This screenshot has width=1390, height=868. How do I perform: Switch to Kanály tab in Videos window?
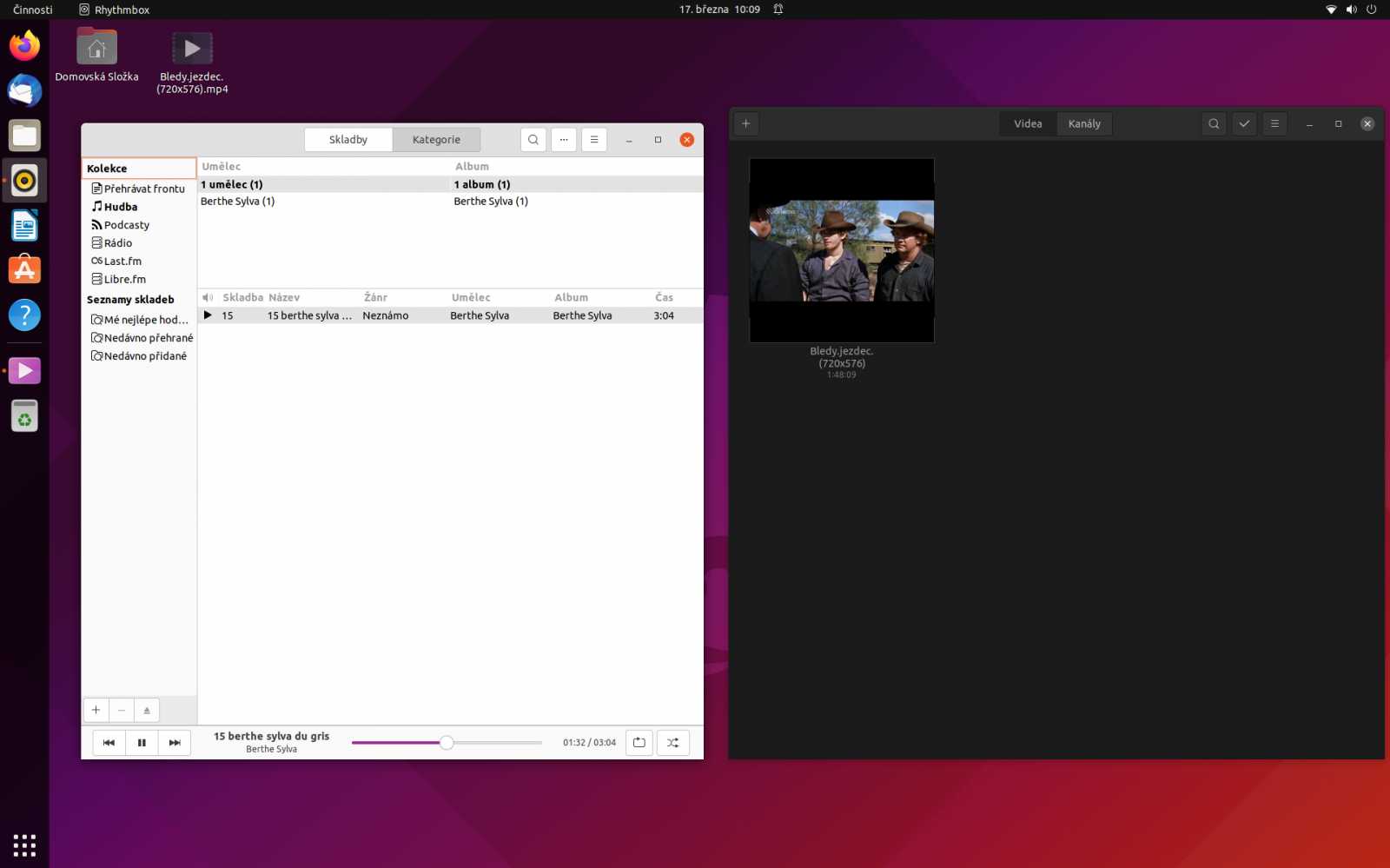click(x=1084, y=124)
